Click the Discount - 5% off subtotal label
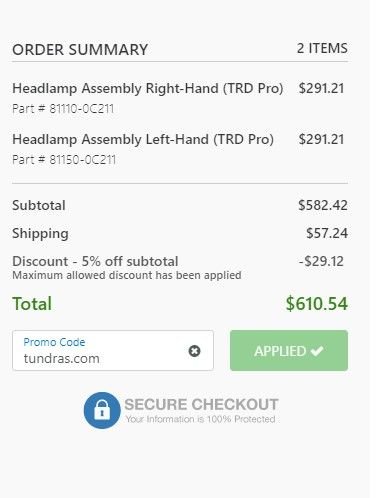Image resolution: width=381 pixels, height=498 pixels. pyautogui.click(x=95, y=261)
